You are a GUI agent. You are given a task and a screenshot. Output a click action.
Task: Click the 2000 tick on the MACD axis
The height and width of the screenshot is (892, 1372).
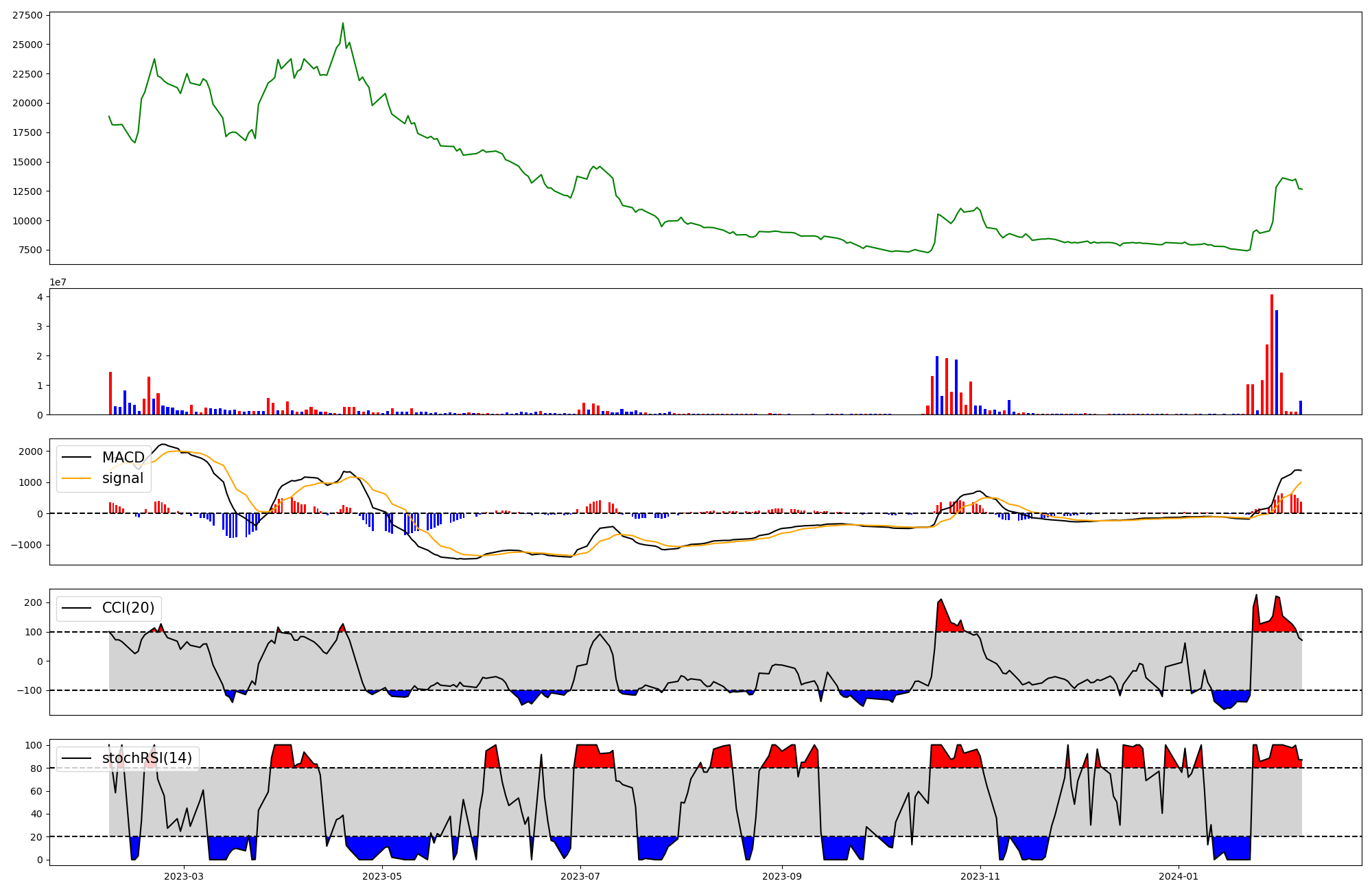click(31, 451)
